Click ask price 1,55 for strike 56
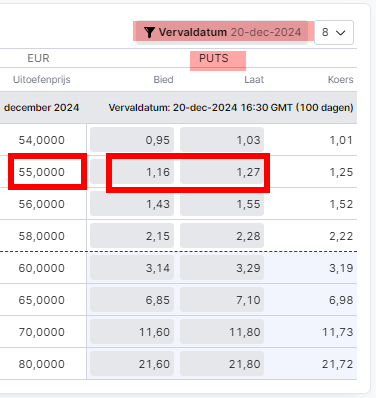The image size is (376, 398). point(222,204)
